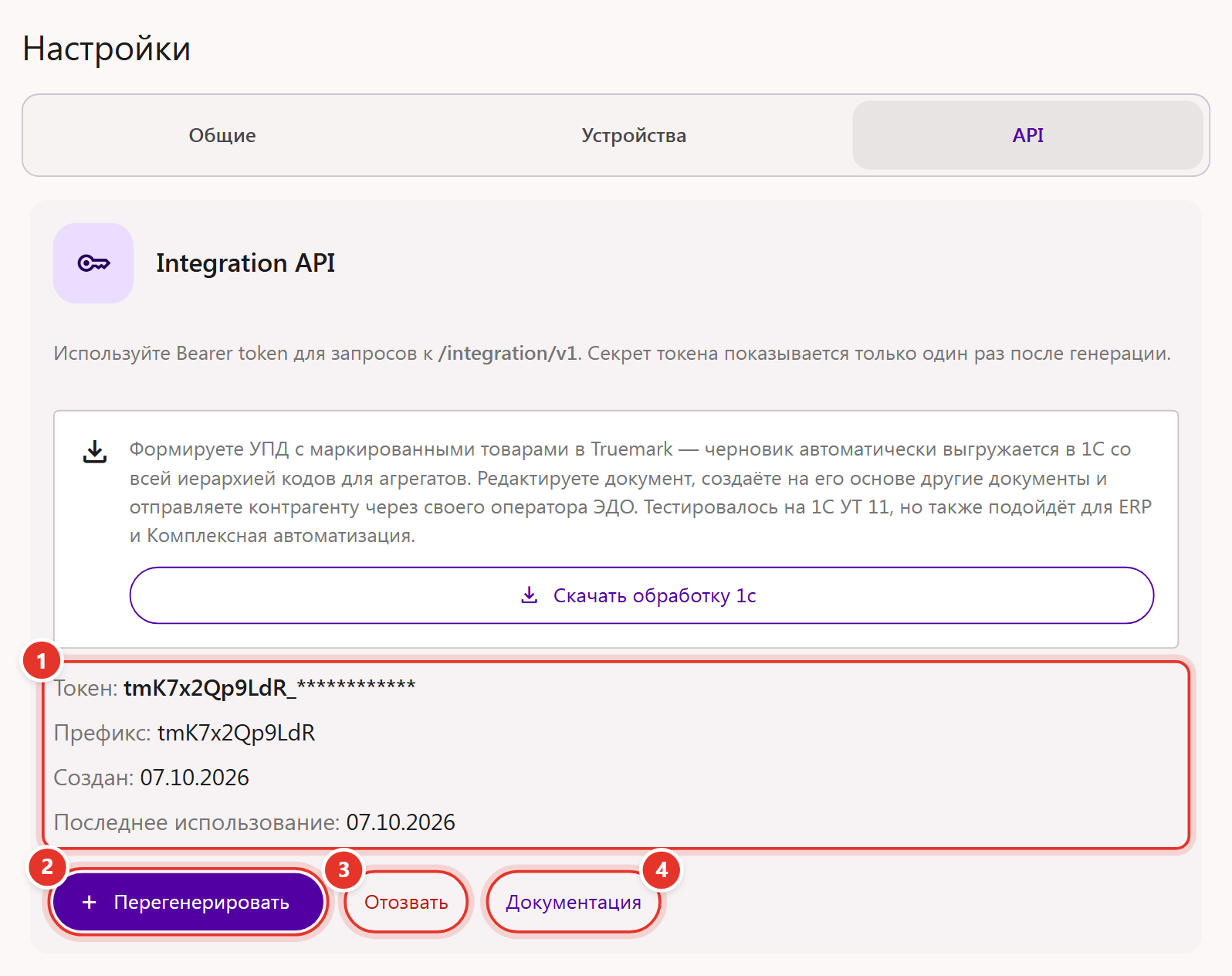Open the Документация link
1232x976 pixels.
[x=574, y=902]
